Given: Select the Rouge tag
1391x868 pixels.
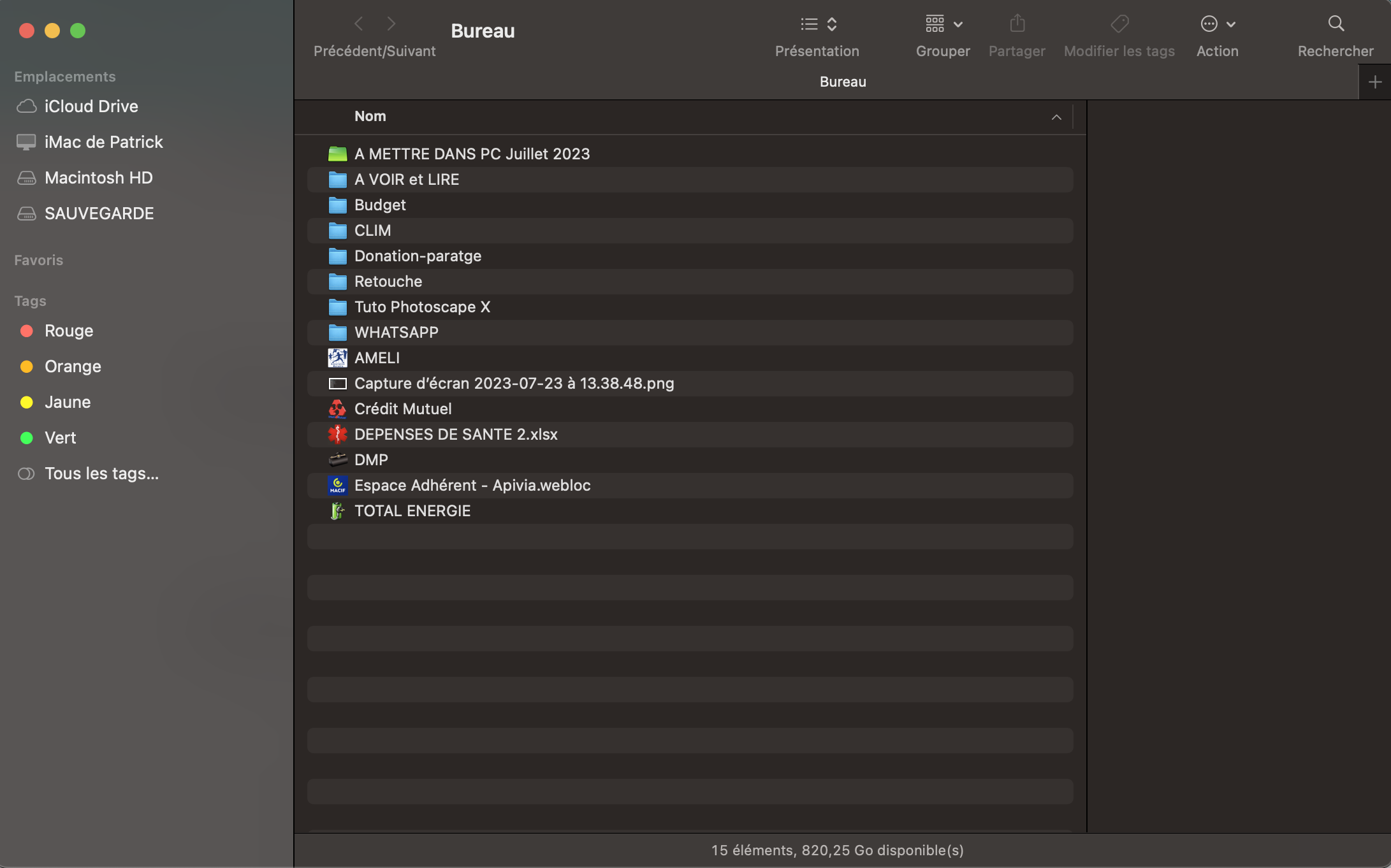Looking at the screenshot, I should 69,331.
